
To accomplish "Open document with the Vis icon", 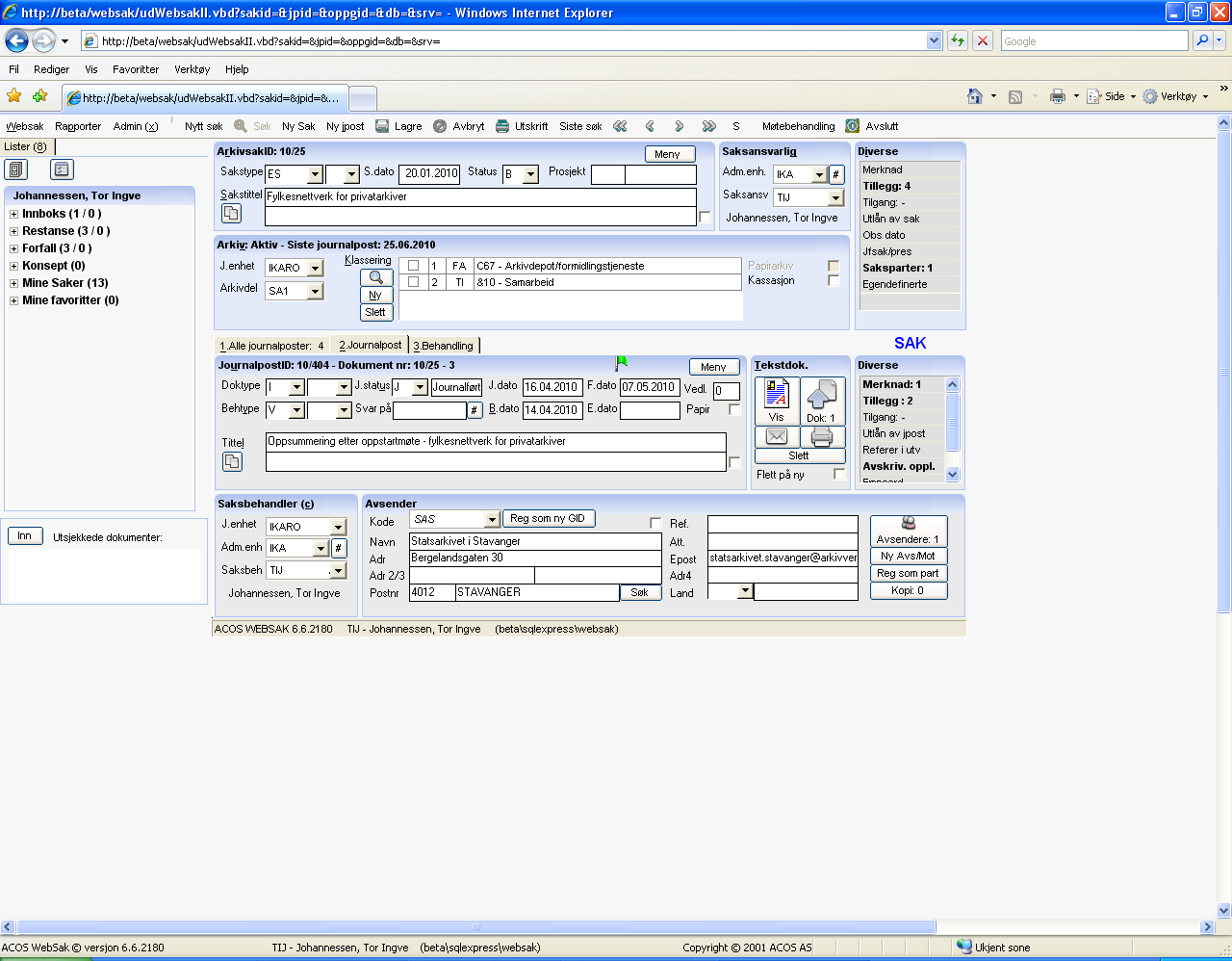I will click(777, 401).
